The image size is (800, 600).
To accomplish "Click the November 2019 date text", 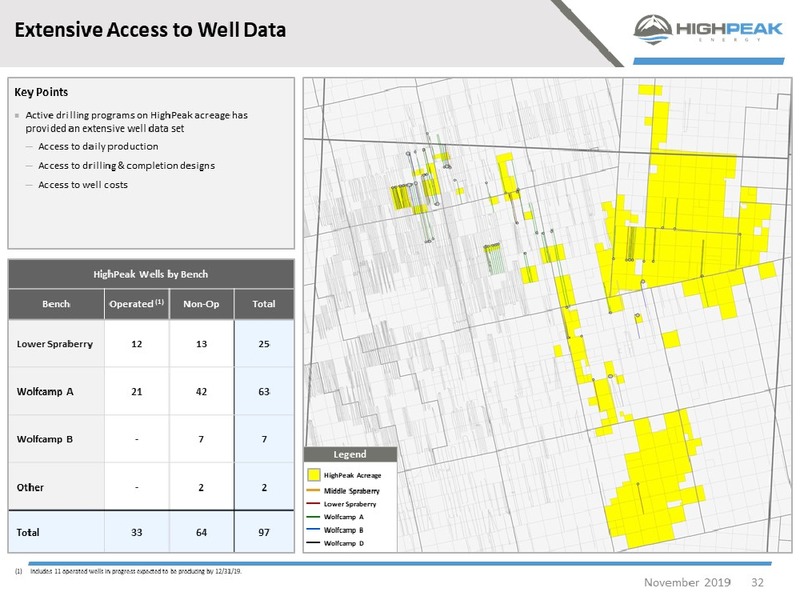I will [x=687, y=582].
